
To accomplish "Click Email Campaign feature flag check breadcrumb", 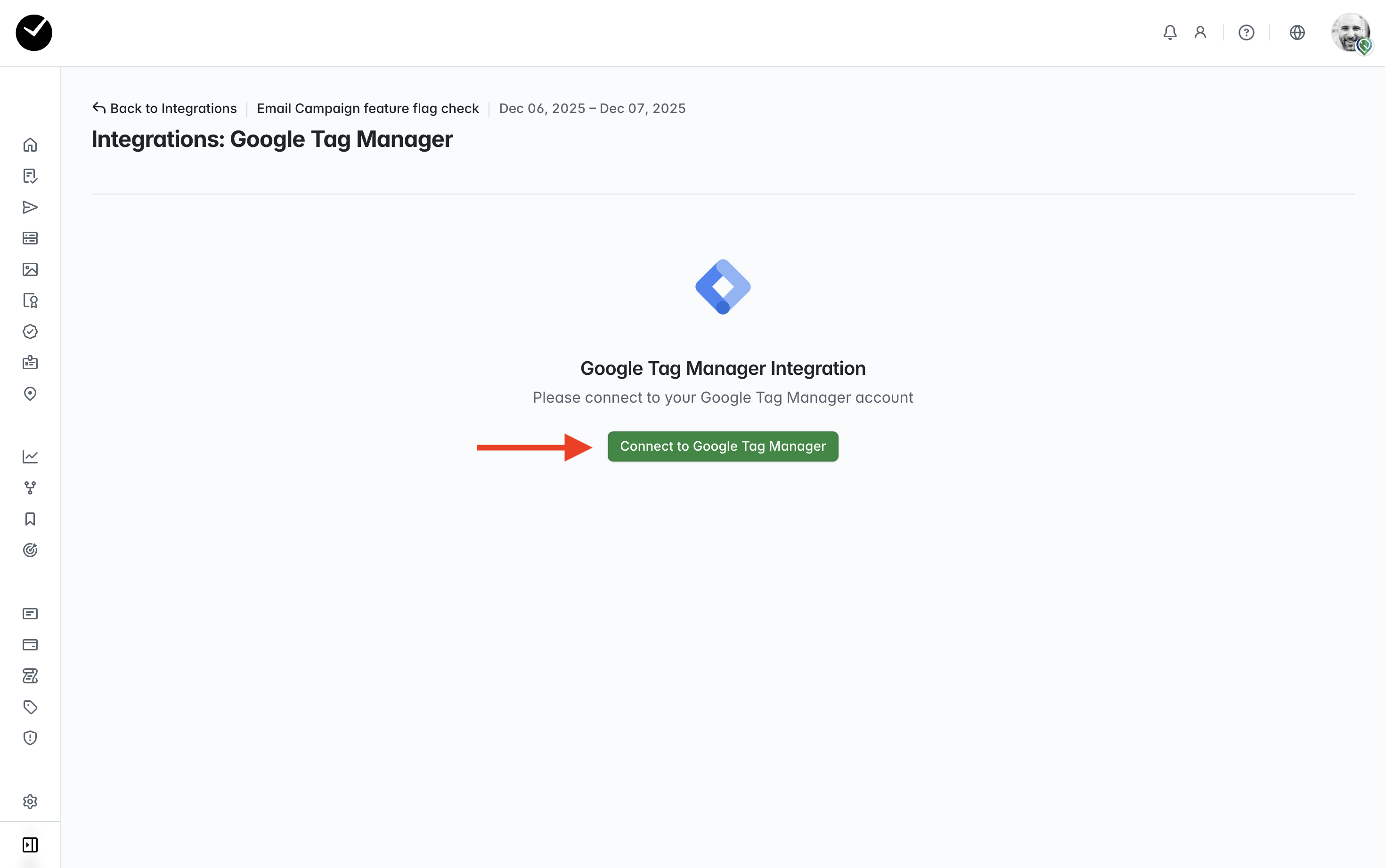I will pos(367,108).
